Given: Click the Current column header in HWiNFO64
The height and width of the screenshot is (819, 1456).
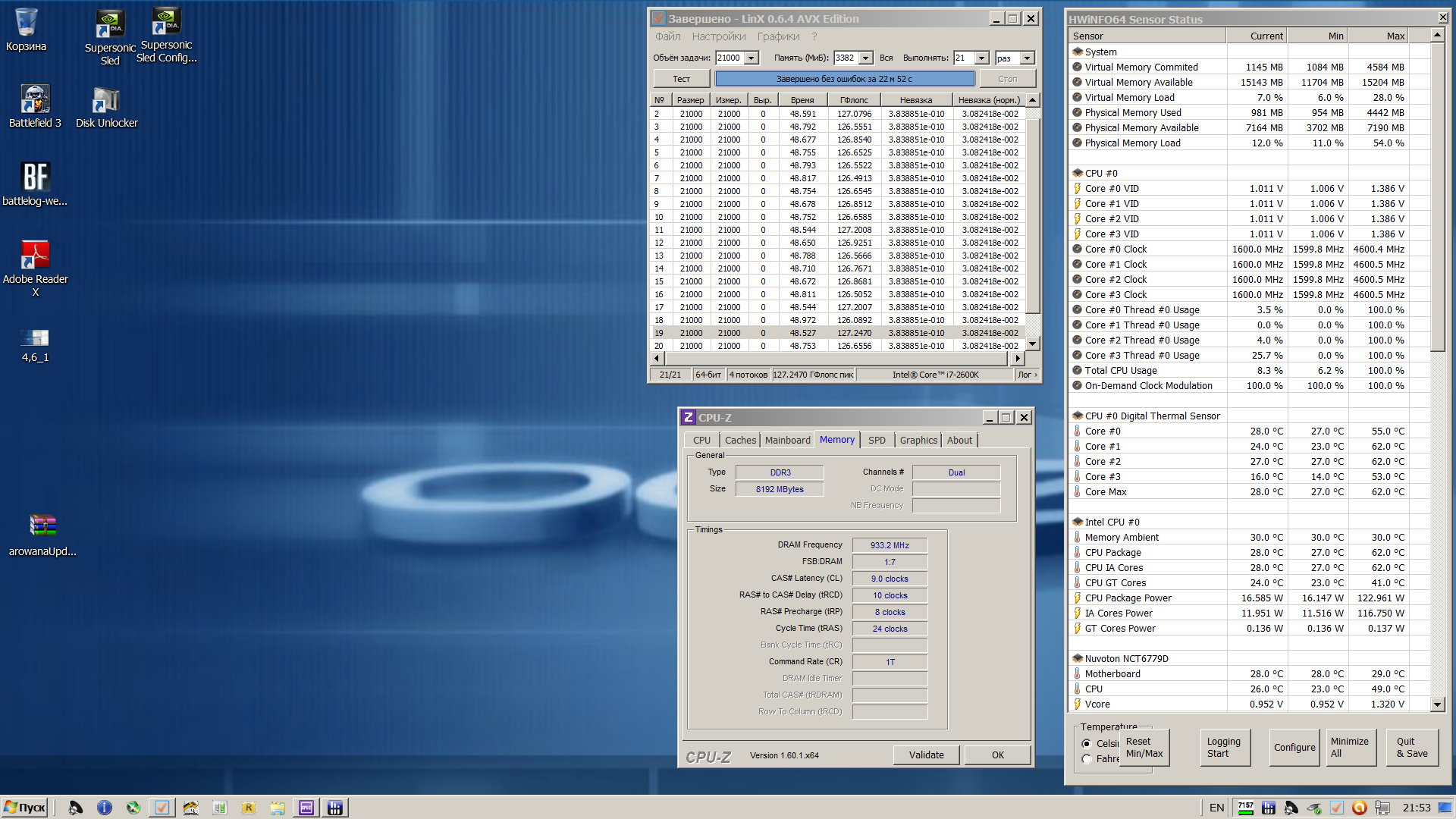Looking at the screenshot, I should point(1256,36).
